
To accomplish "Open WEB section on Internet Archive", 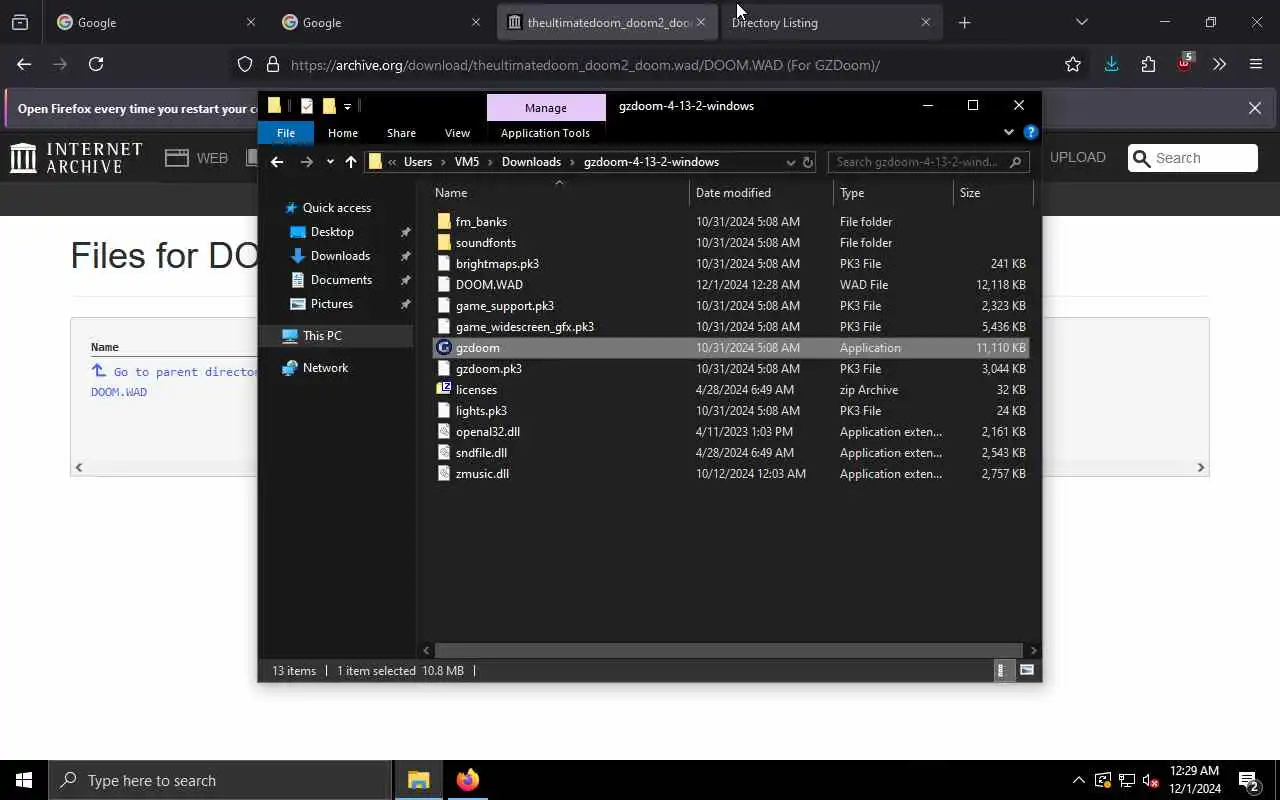I will click(x=197, y=158).
